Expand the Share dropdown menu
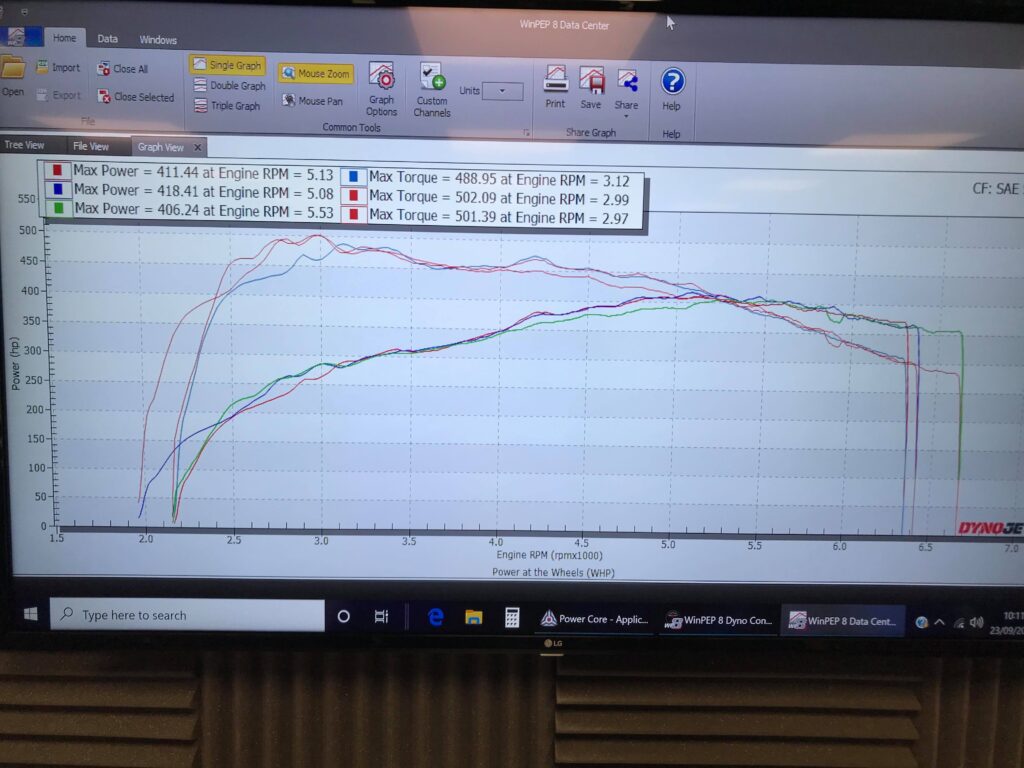This screenshot has width=1024, height=768. 626,115
